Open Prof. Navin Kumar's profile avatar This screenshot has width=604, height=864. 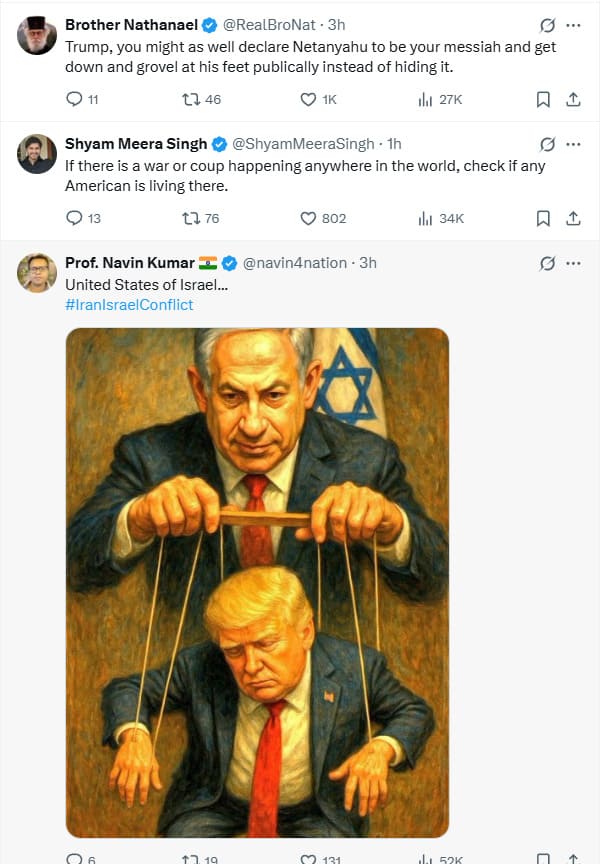click(36, 273)
